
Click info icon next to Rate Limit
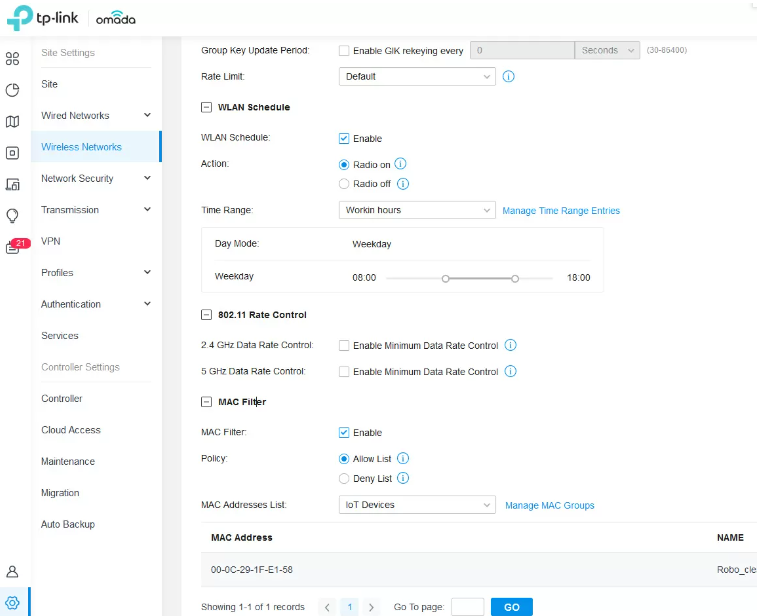(x=508, y=76)
